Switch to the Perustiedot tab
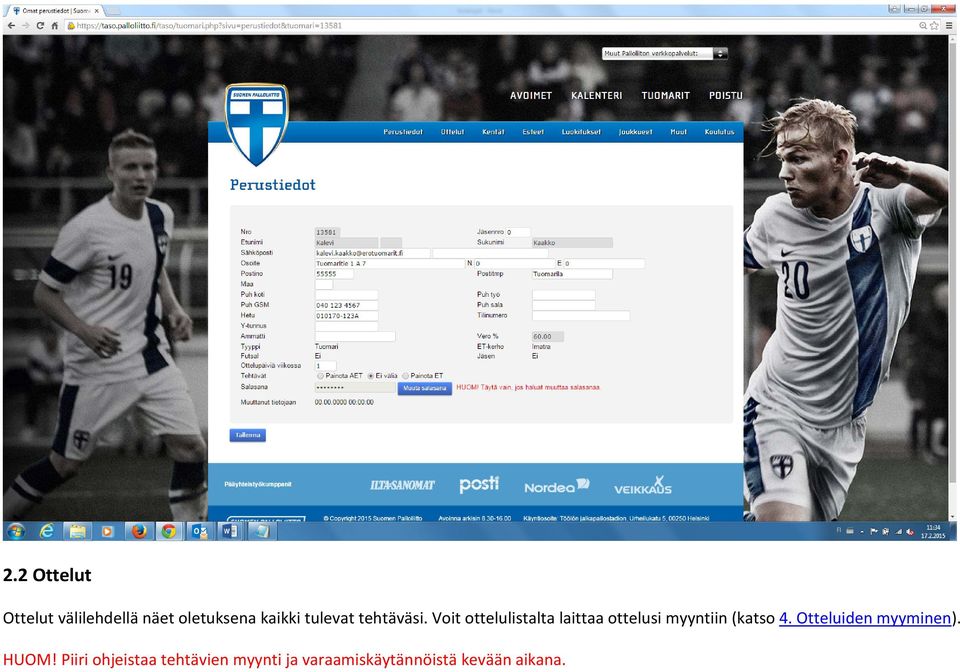The image size is (960, 672). pyautogui.click(x=403, y=132)
